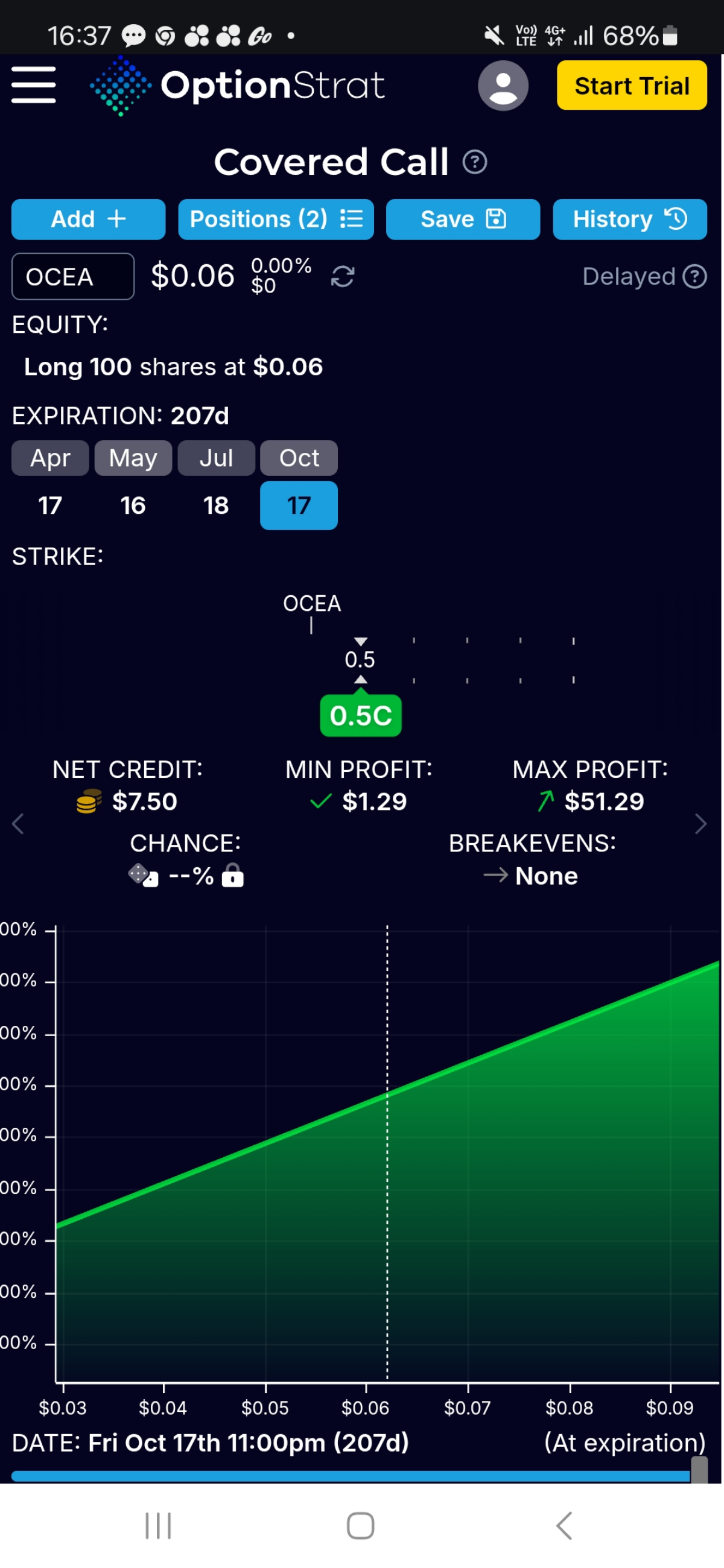Click the $51.29 max profit value

[x=604, y=801]
